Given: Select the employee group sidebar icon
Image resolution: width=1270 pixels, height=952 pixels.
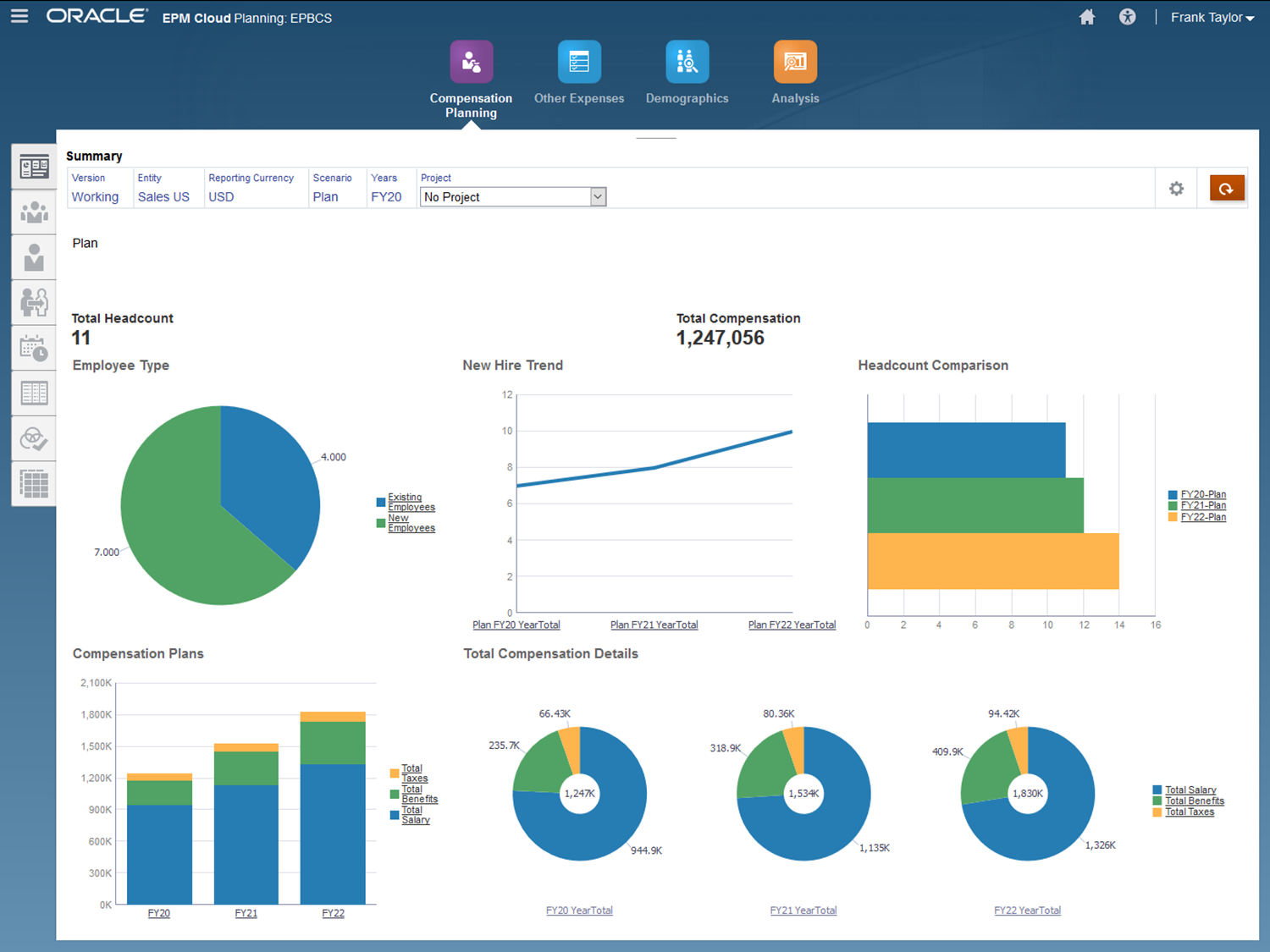Looking at the screenshot, I should 34,212.
